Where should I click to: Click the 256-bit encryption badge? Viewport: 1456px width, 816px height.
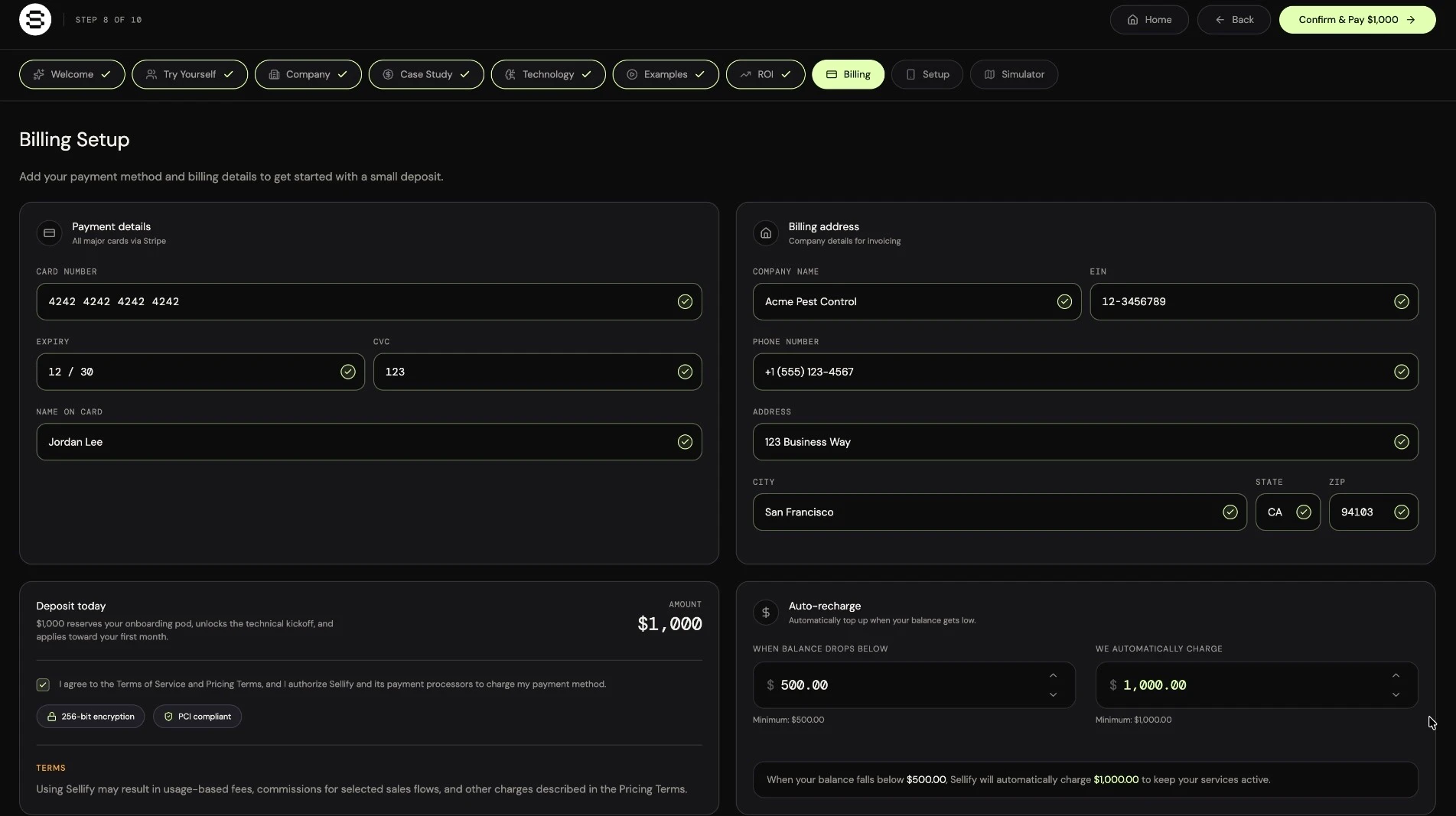pos(90,717)
